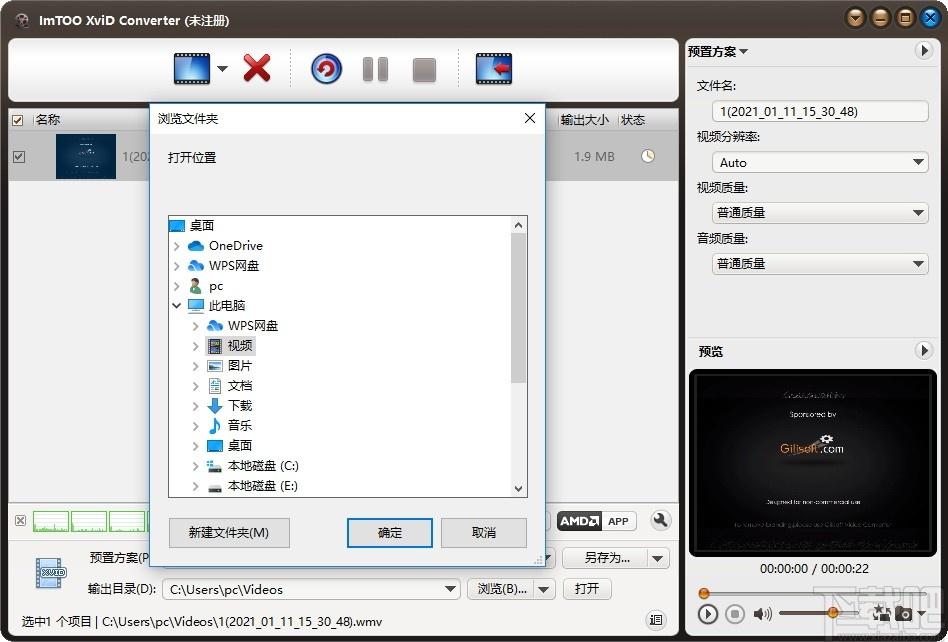Expand the OneDrive tree node
Viewport: 948px width, 642px height.
[177, 246]
